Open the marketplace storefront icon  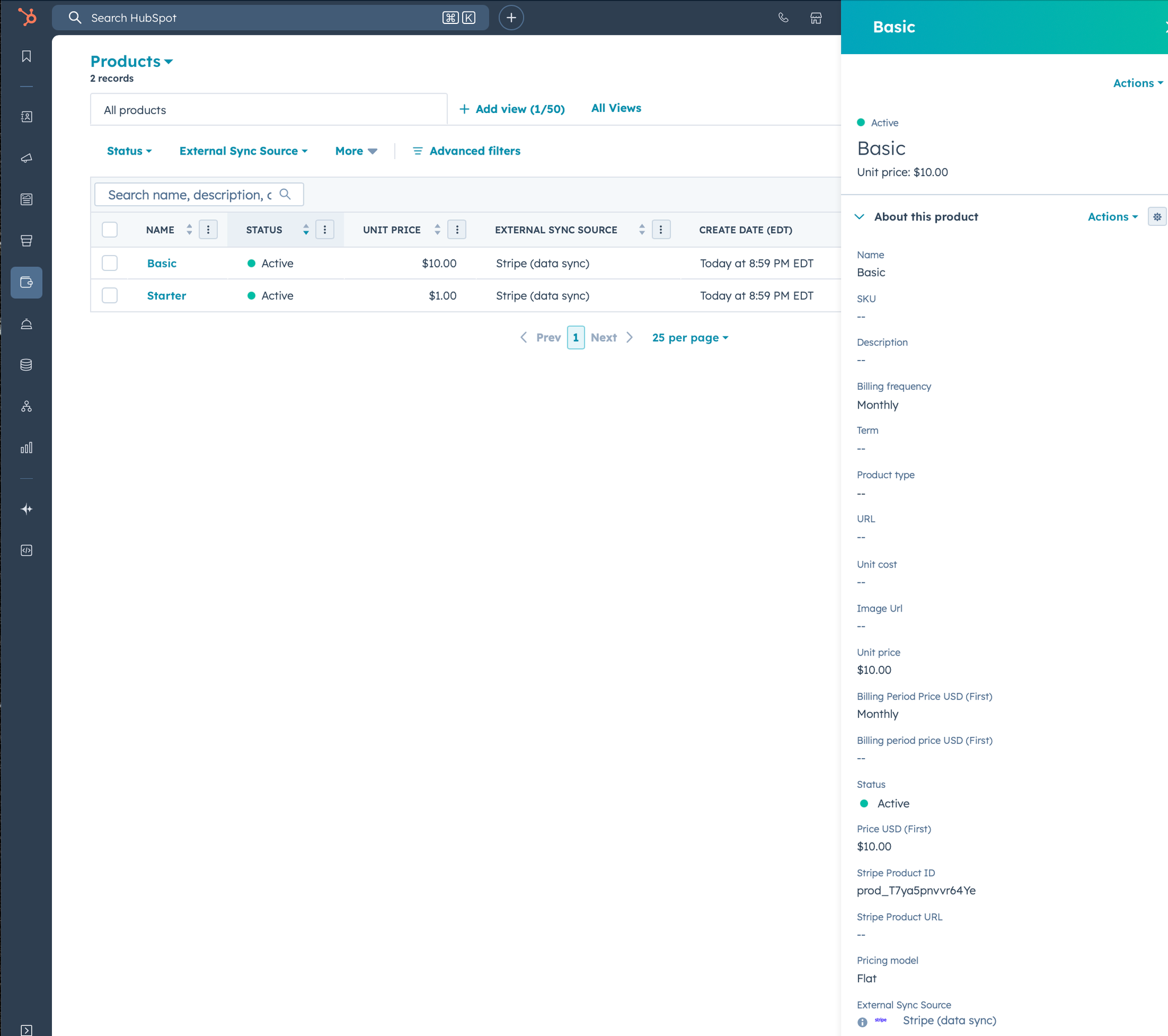pyautogui.click(x=816, y=18)
